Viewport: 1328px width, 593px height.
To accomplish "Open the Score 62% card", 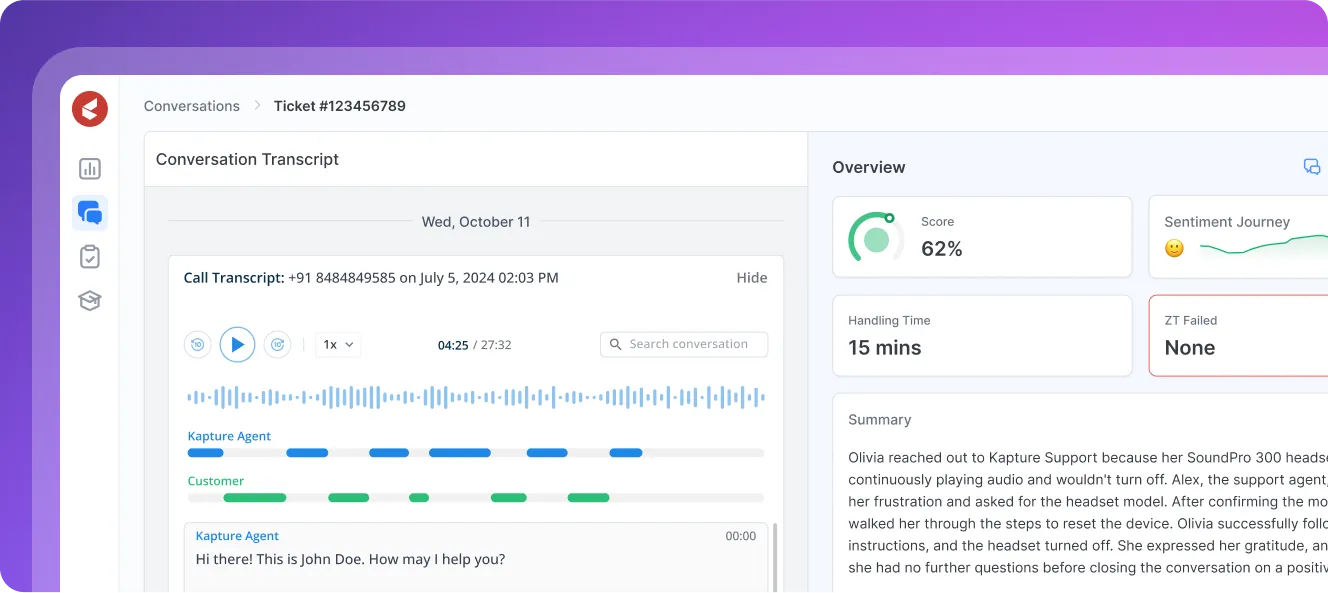I will point(983,237).
